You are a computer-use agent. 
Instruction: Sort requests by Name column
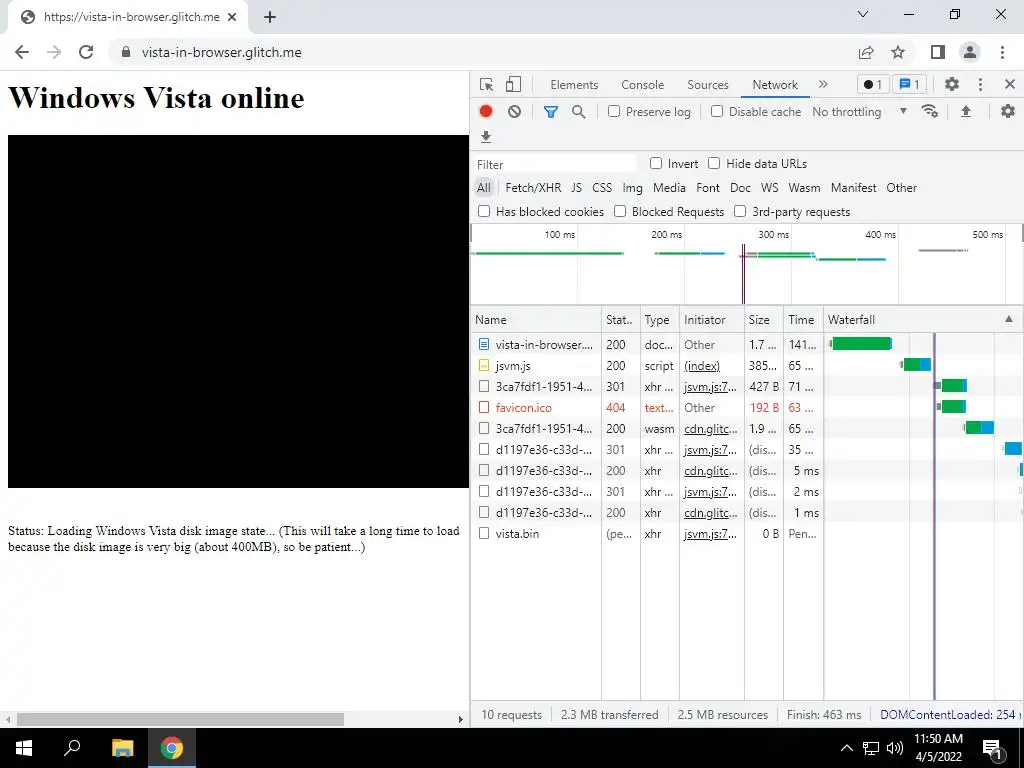pos(536,319)
